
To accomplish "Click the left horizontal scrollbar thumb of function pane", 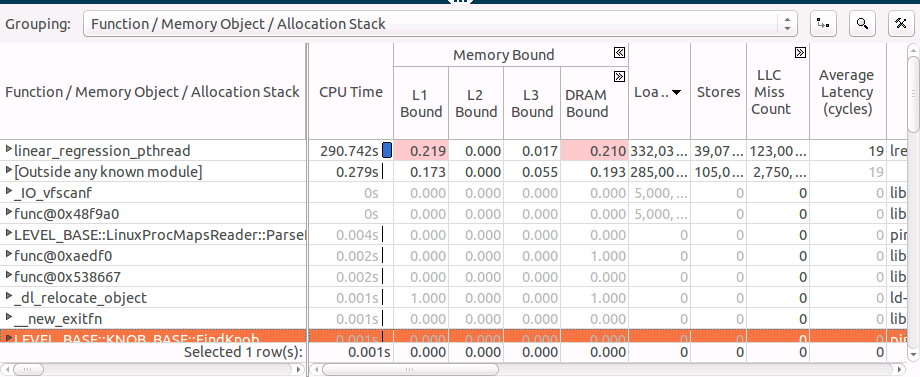I will coord(28,369).
